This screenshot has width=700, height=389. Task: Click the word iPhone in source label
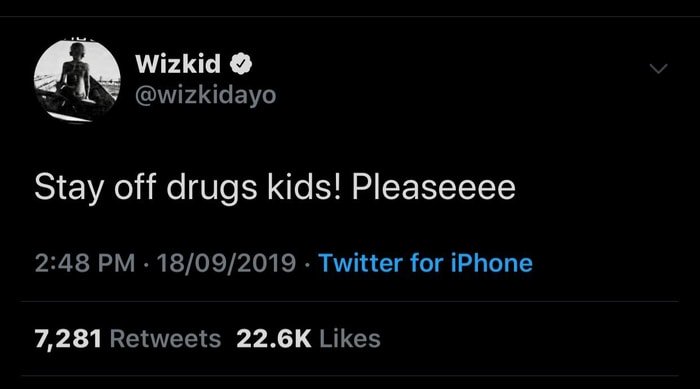coord(492,263)
